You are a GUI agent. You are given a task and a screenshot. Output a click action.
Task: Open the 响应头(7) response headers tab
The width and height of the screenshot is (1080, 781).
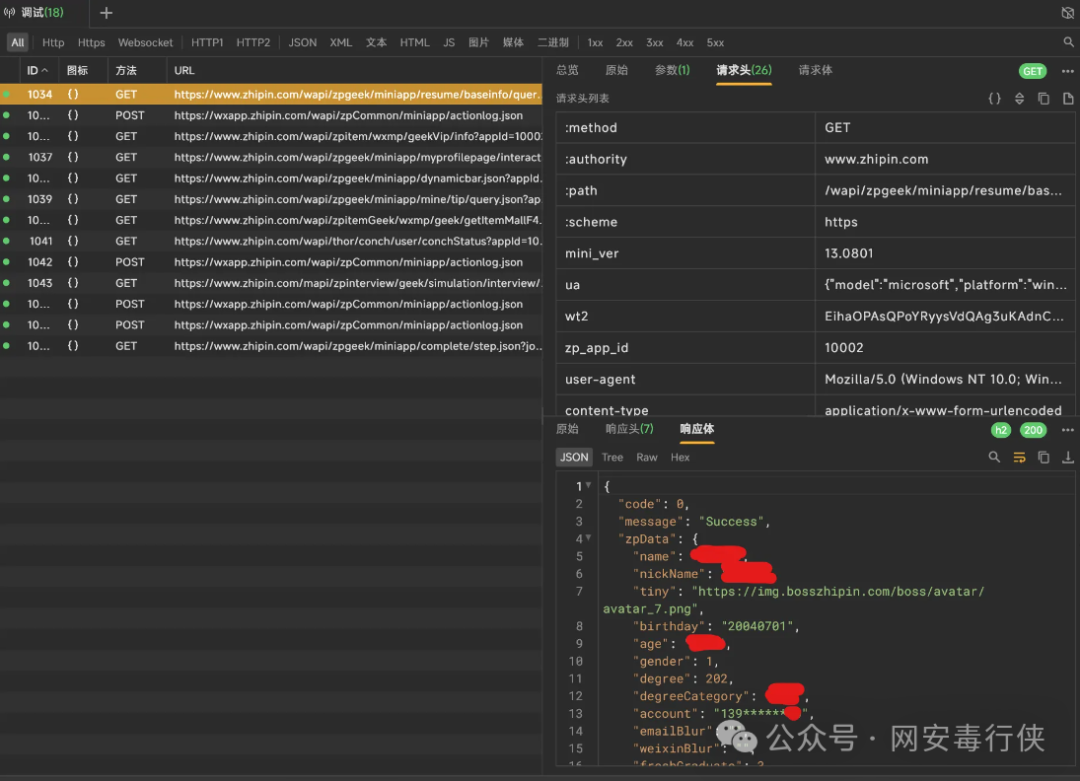(x=630, y=429)
